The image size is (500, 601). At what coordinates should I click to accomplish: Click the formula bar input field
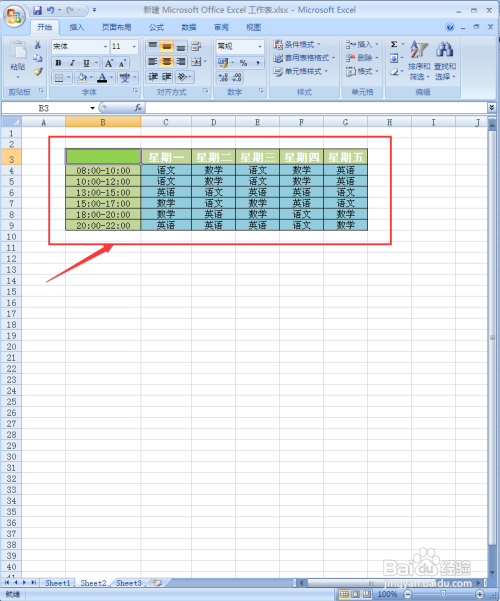click(316, 108)
